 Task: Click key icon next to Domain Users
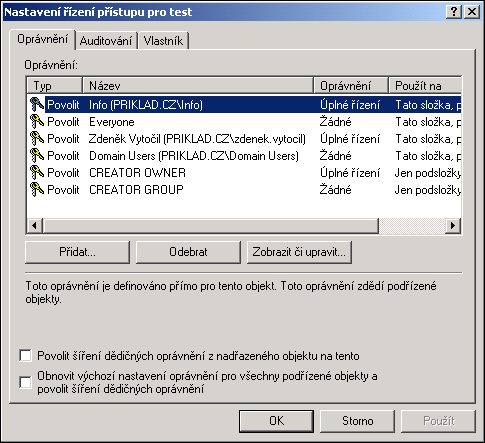[x=37, y=155]
